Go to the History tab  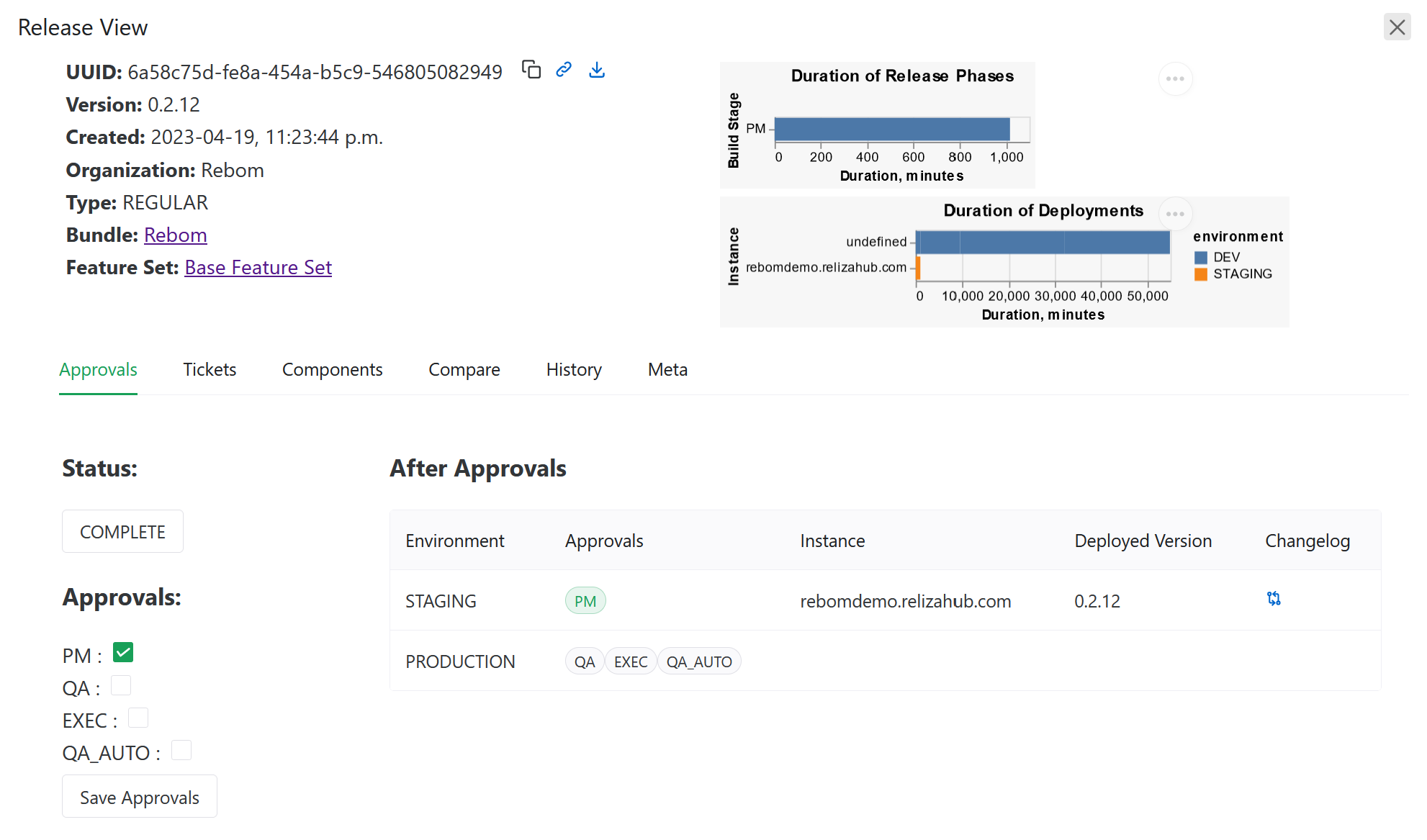coord(573,370)
